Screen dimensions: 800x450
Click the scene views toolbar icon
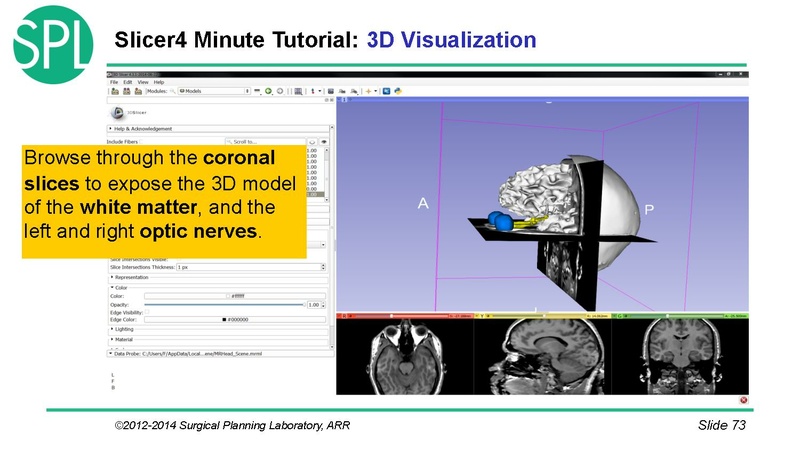(x=342, y=91)
